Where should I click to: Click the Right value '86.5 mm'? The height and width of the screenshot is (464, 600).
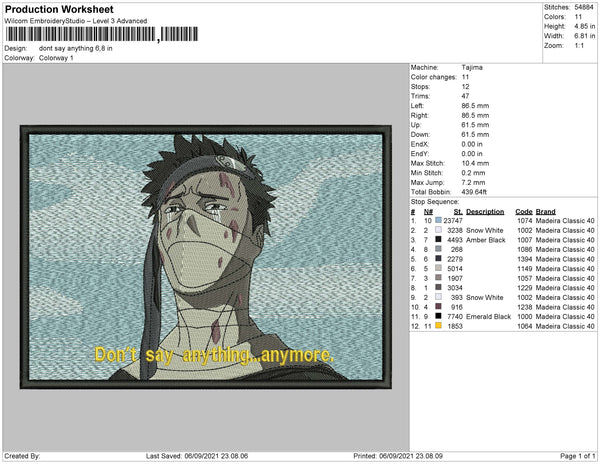click(x=475, y=115)
